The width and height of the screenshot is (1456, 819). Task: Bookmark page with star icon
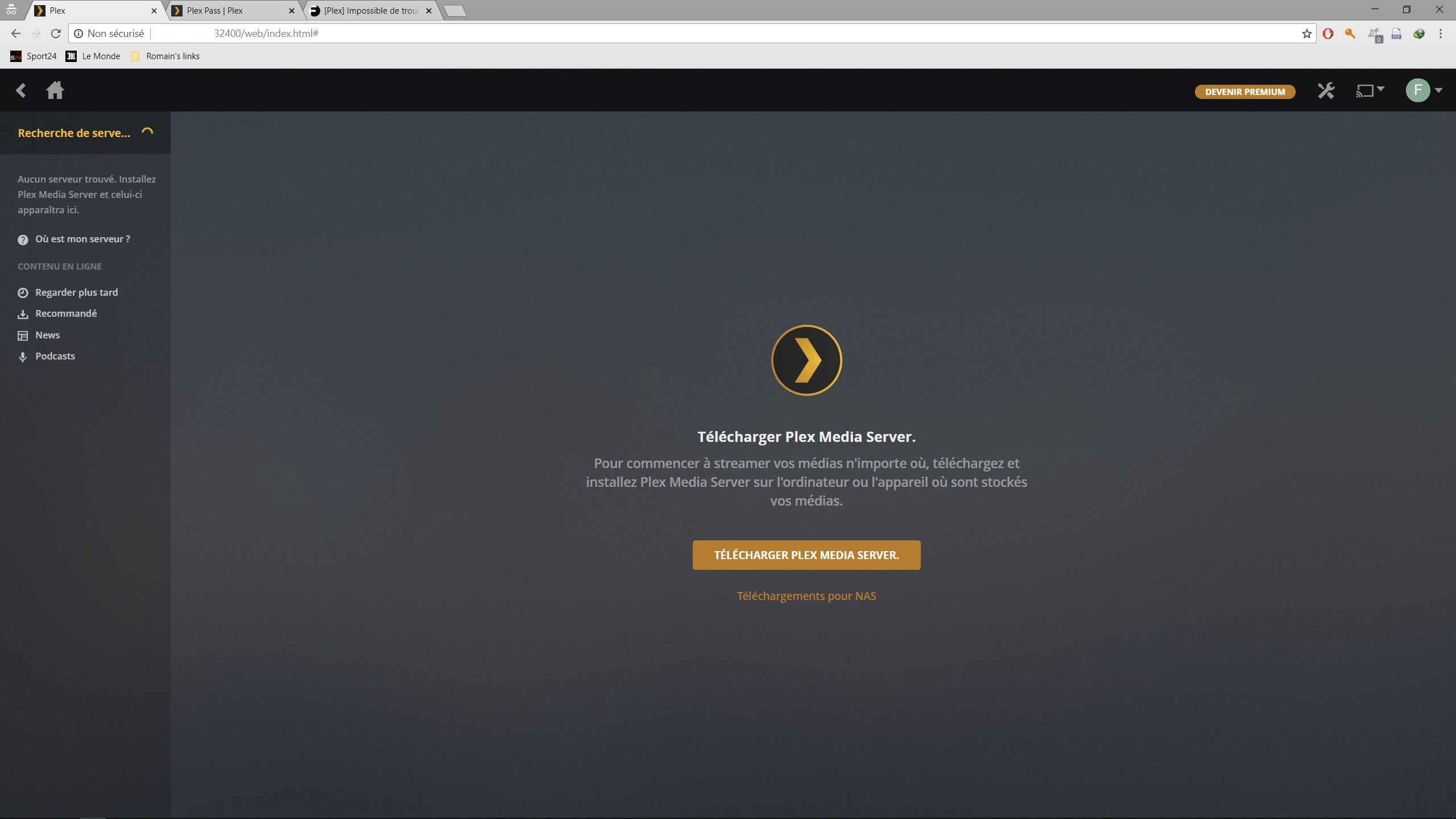coord(1306,34)
